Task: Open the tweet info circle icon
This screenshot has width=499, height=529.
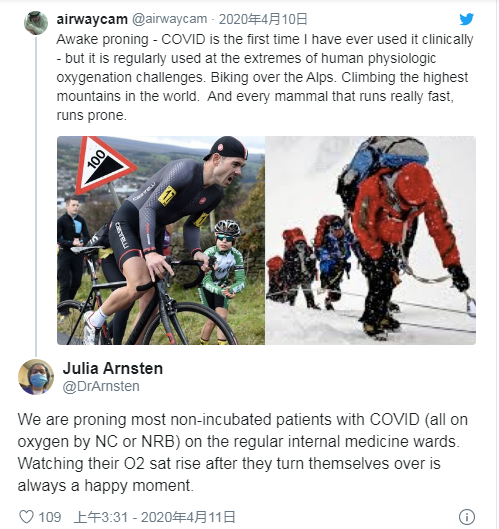Action: coord(467,517)
